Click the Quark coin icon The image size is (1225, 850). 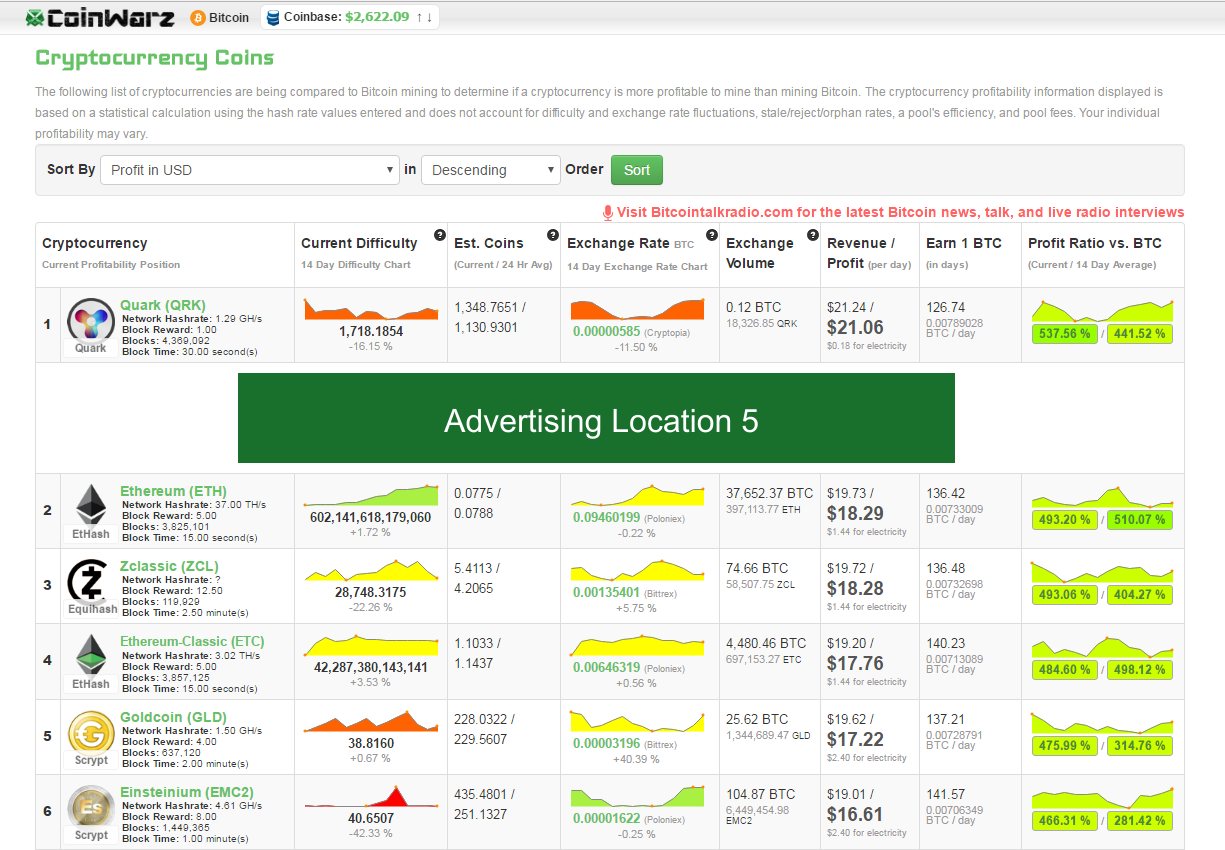(x=90, y=320)
